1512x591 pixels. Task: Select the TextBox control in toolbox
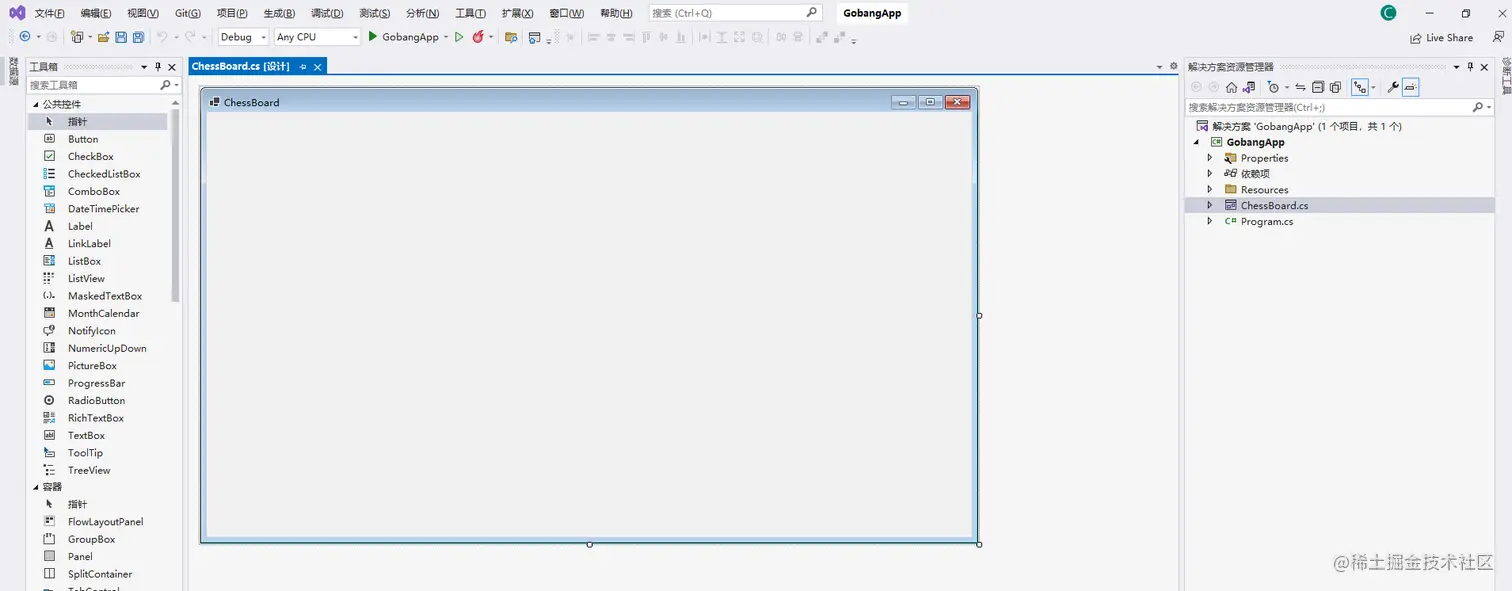(x=86, y=436)
